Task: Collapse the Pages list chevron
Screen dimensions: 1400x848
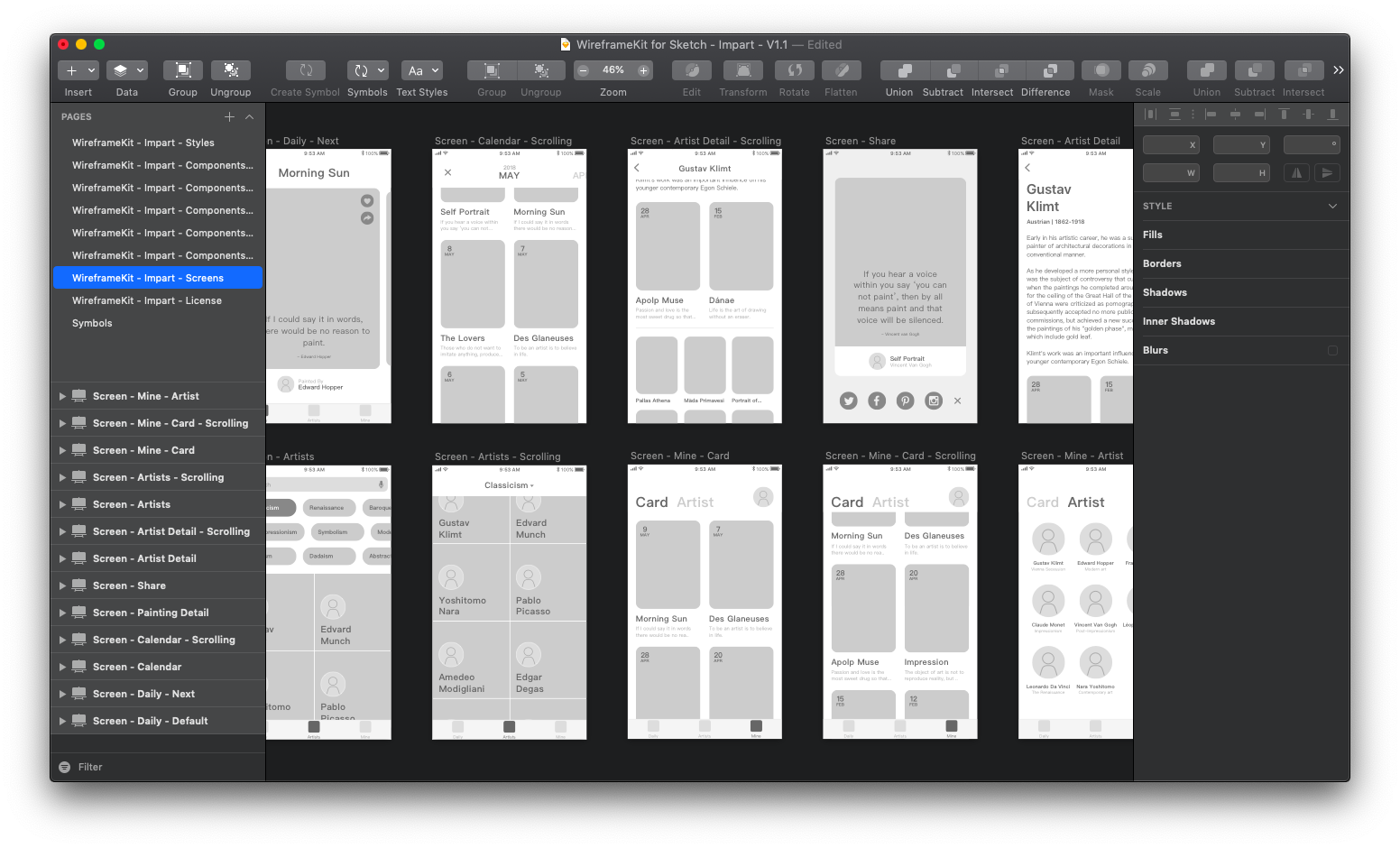Action: (x=250, y=116)
